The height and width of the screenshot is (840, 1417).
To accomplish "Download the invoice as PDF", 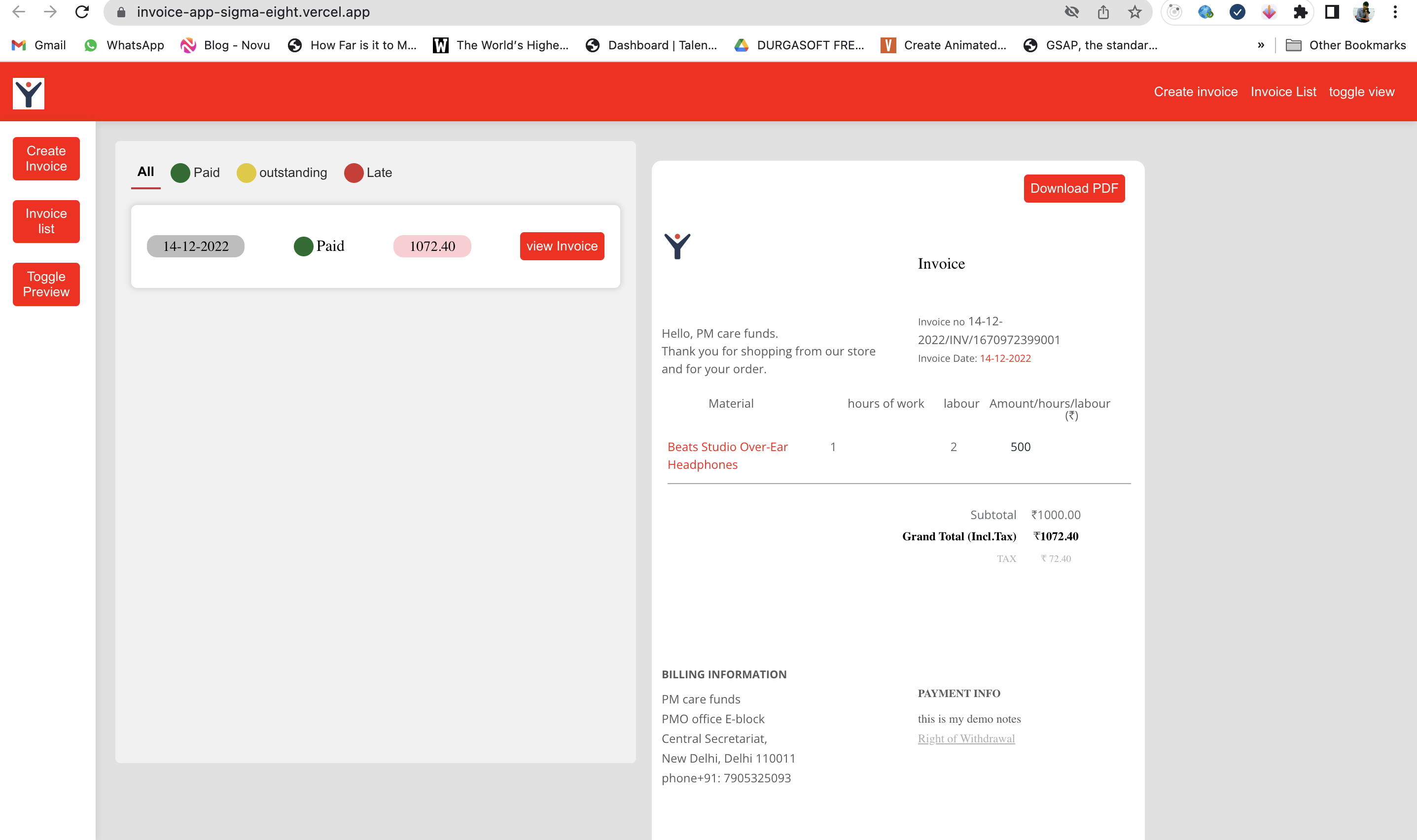I will [x=1074, y=188].
